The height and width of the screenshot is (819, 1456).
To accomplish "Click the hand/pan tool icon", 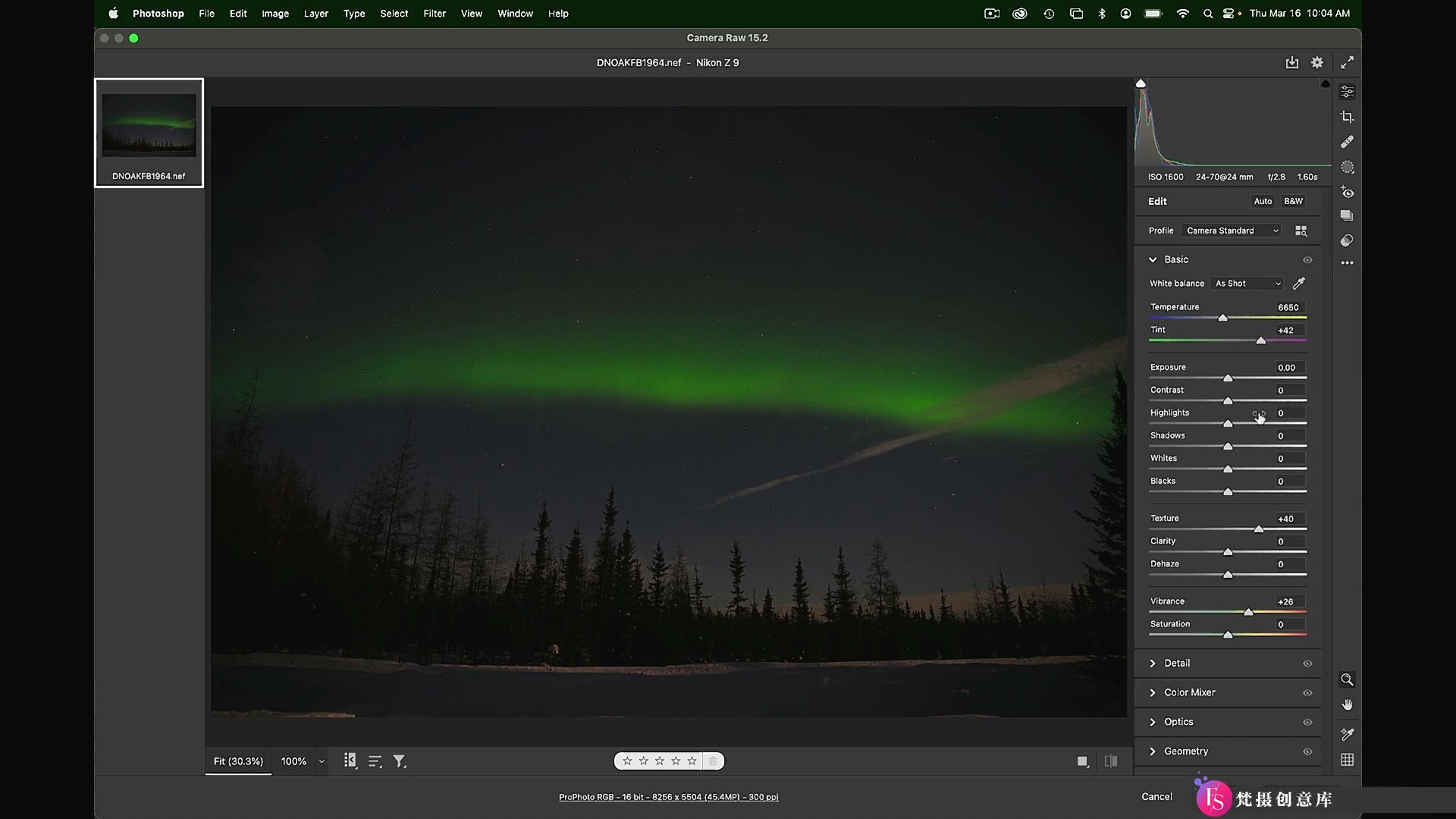I will coord(1347,705).
